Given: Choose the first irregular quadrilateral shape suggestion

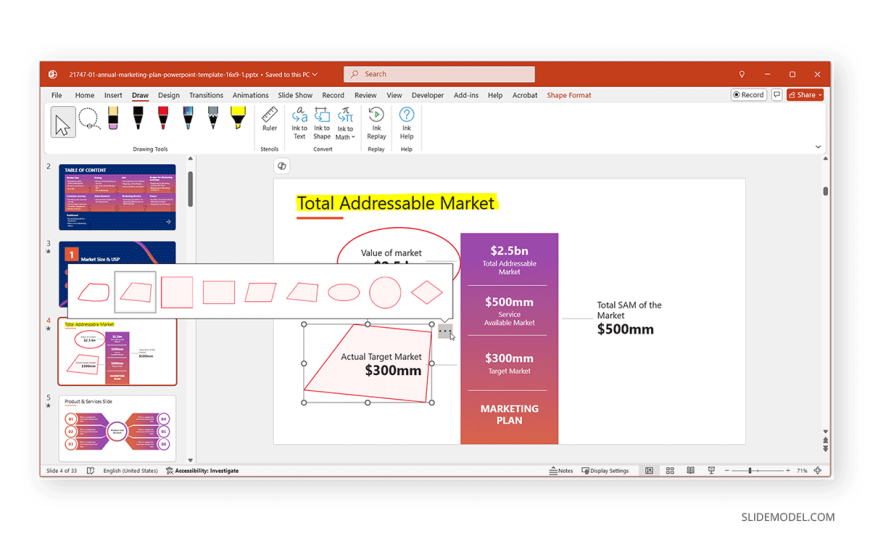Looking at the screenshot, I should tap(93, 292).
